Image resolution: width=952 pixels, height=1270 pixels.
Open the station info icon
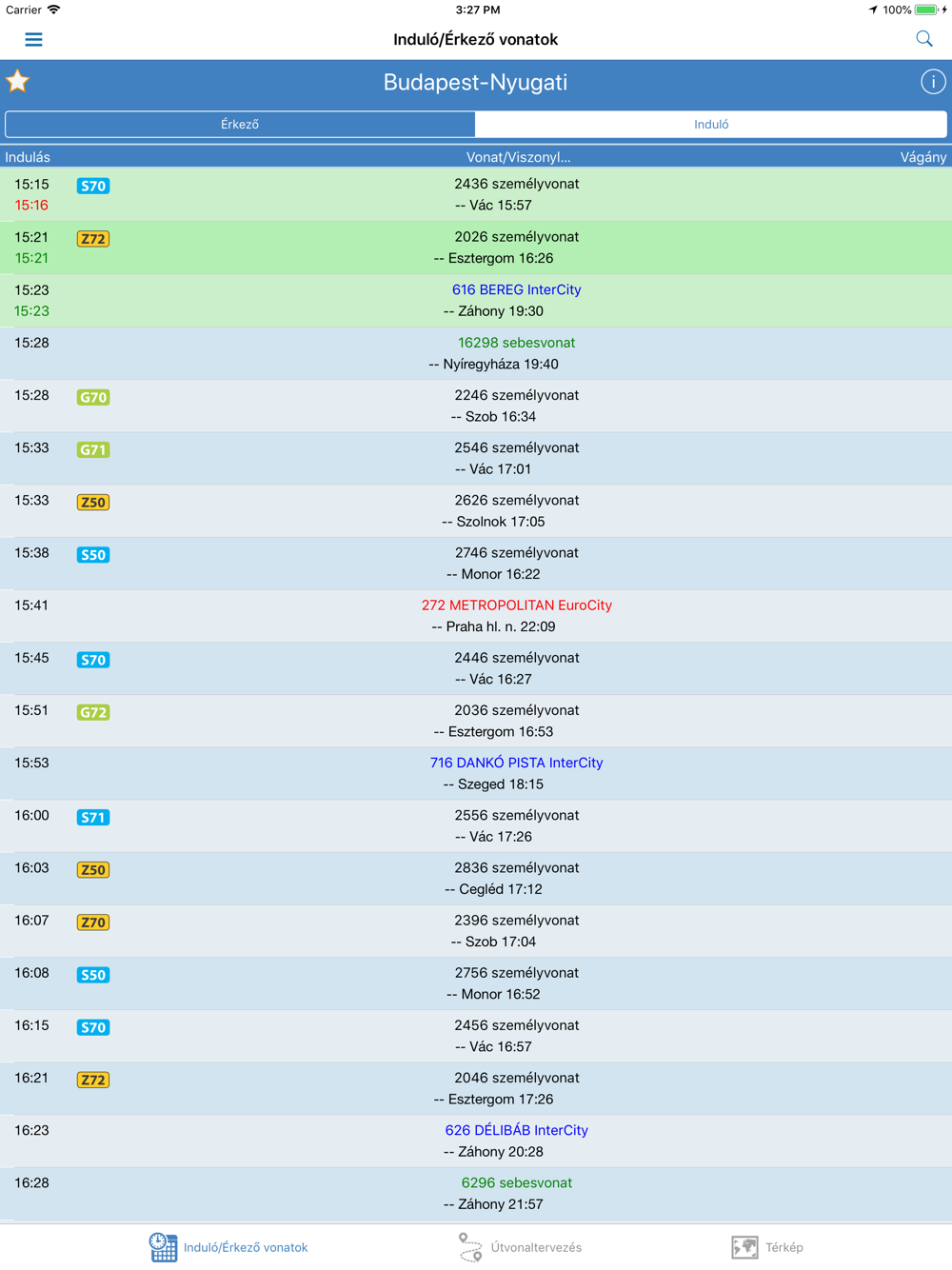[932, 83]
